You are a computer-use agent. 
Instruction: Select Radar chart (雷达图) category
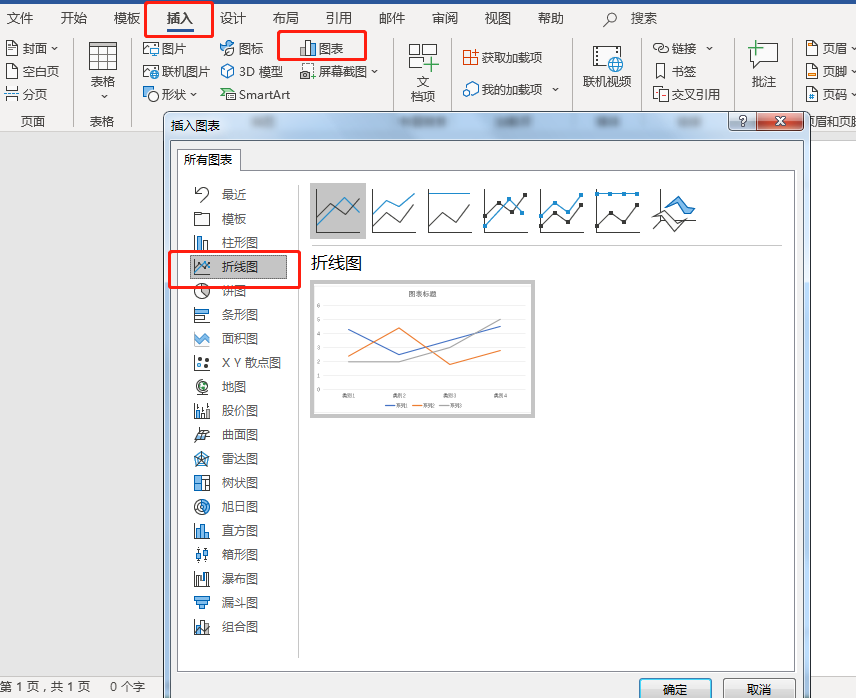225,459
